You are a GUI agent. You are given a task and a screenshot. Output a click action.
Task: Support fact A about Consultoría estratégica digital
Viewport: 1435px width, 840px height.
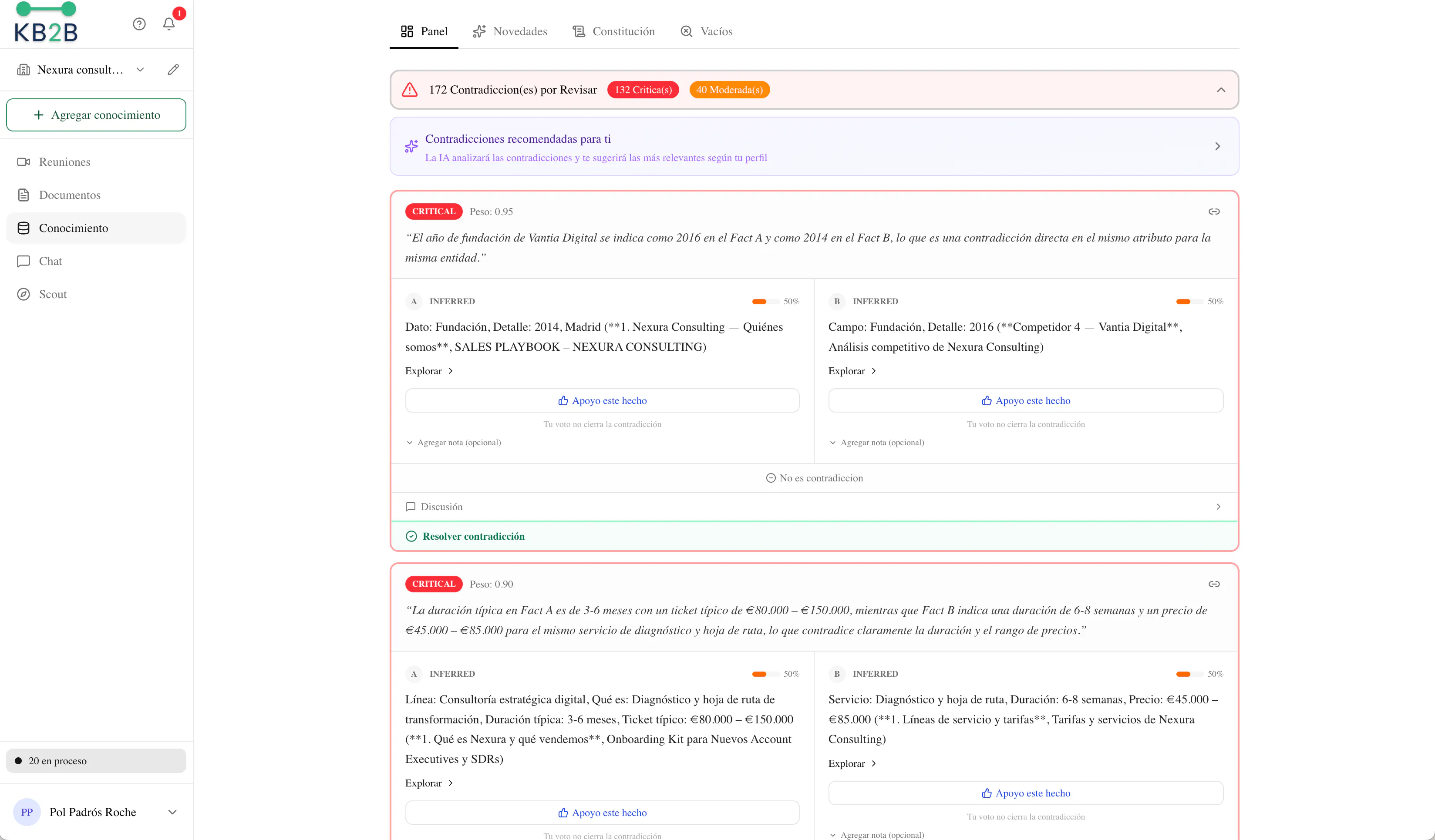603,813
